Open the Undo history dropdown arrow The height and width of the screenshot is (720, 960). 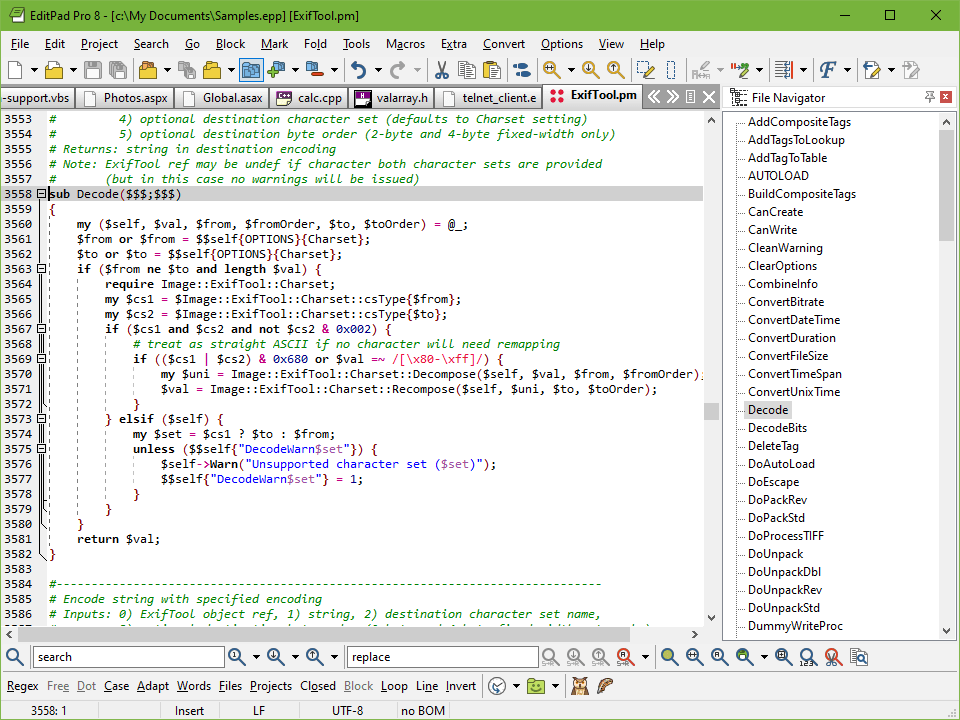tap(378, 70)
